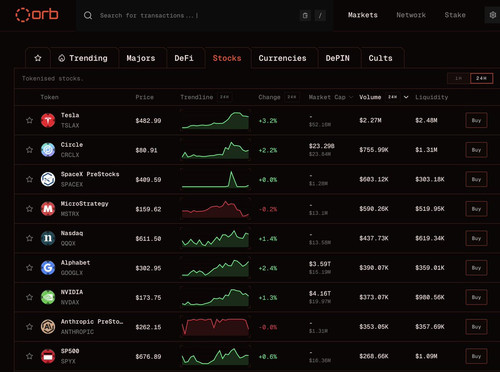500x372 pixels.
Task: Favorite the Circle row star
Action: pyautogui.click(x=29, y=150)
